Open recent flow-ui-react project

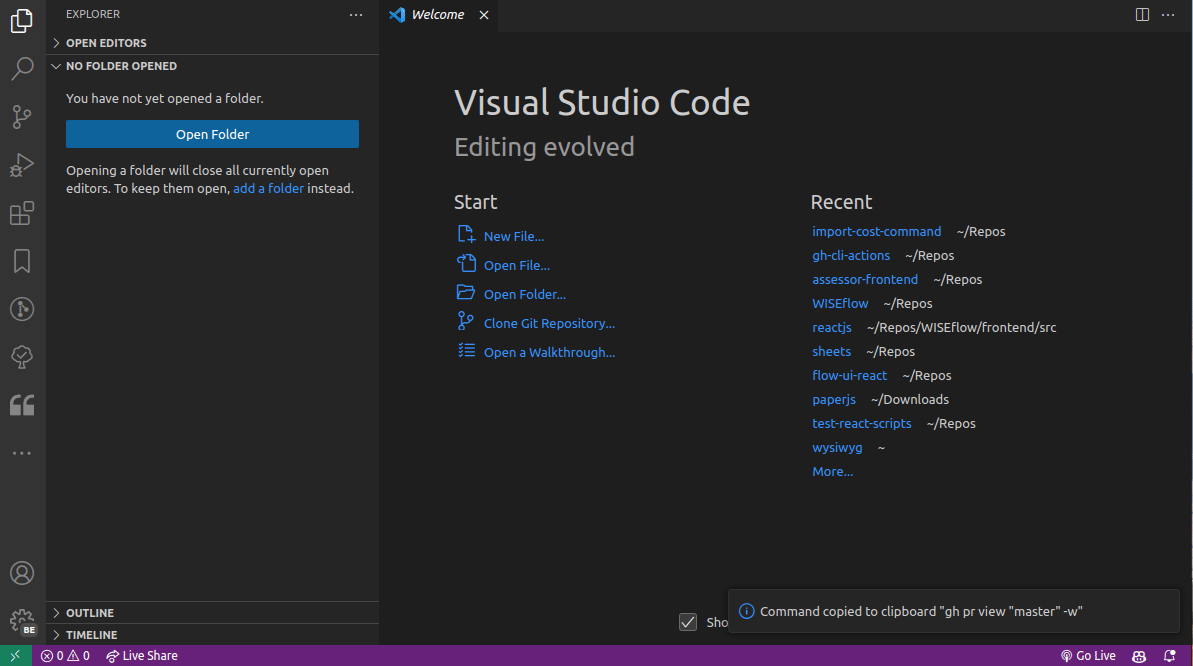849,375
